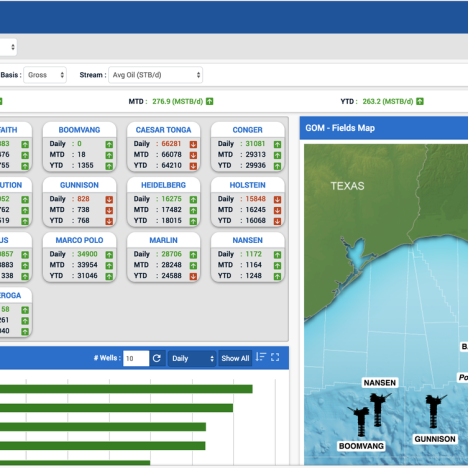The image size is (468, 468).
Task: Click the NANSEN label on the map
Action: coord(380,383)
